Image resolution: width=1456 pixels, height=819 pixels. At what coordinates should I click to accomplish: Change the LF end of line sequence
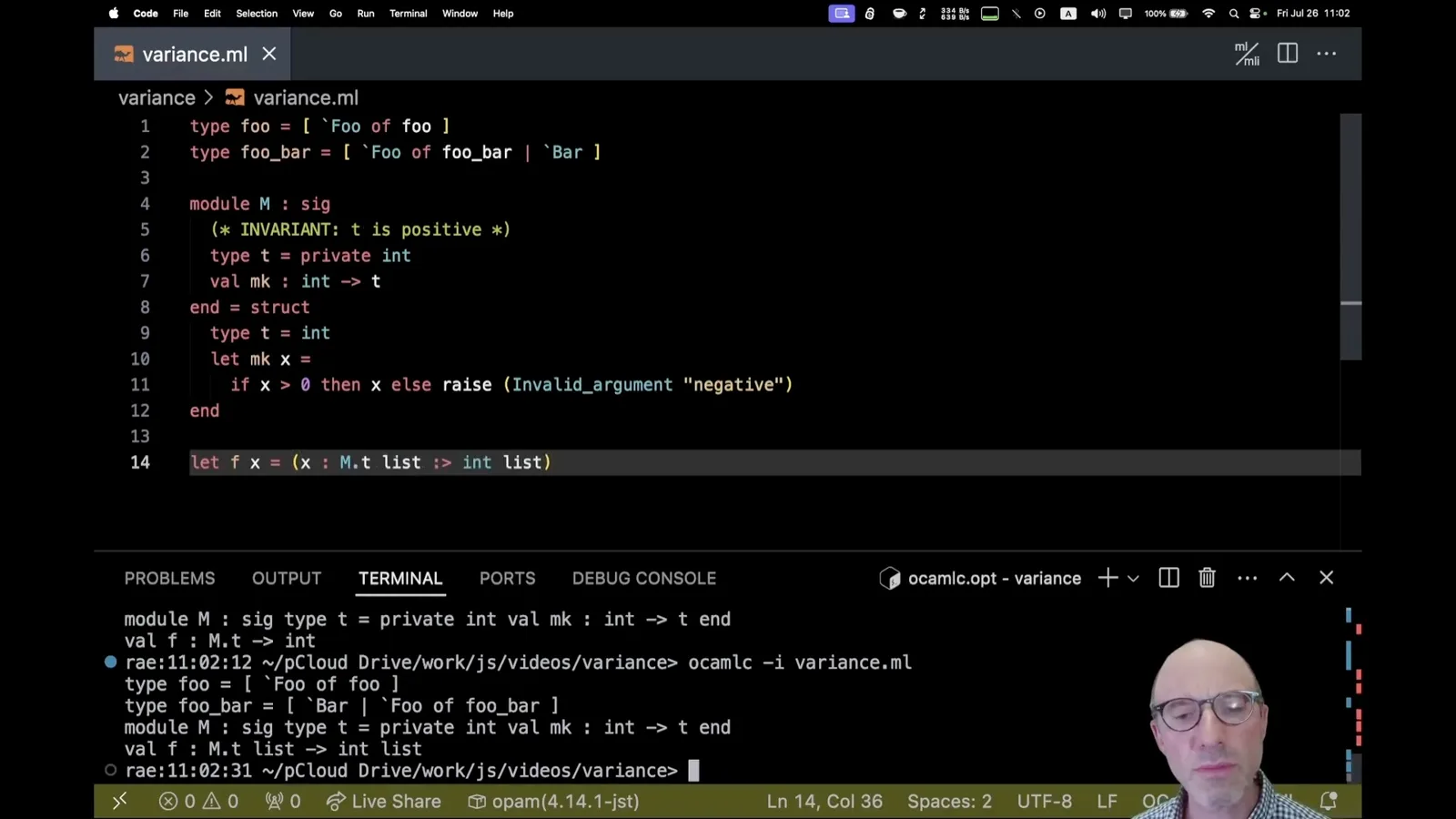1107,801
